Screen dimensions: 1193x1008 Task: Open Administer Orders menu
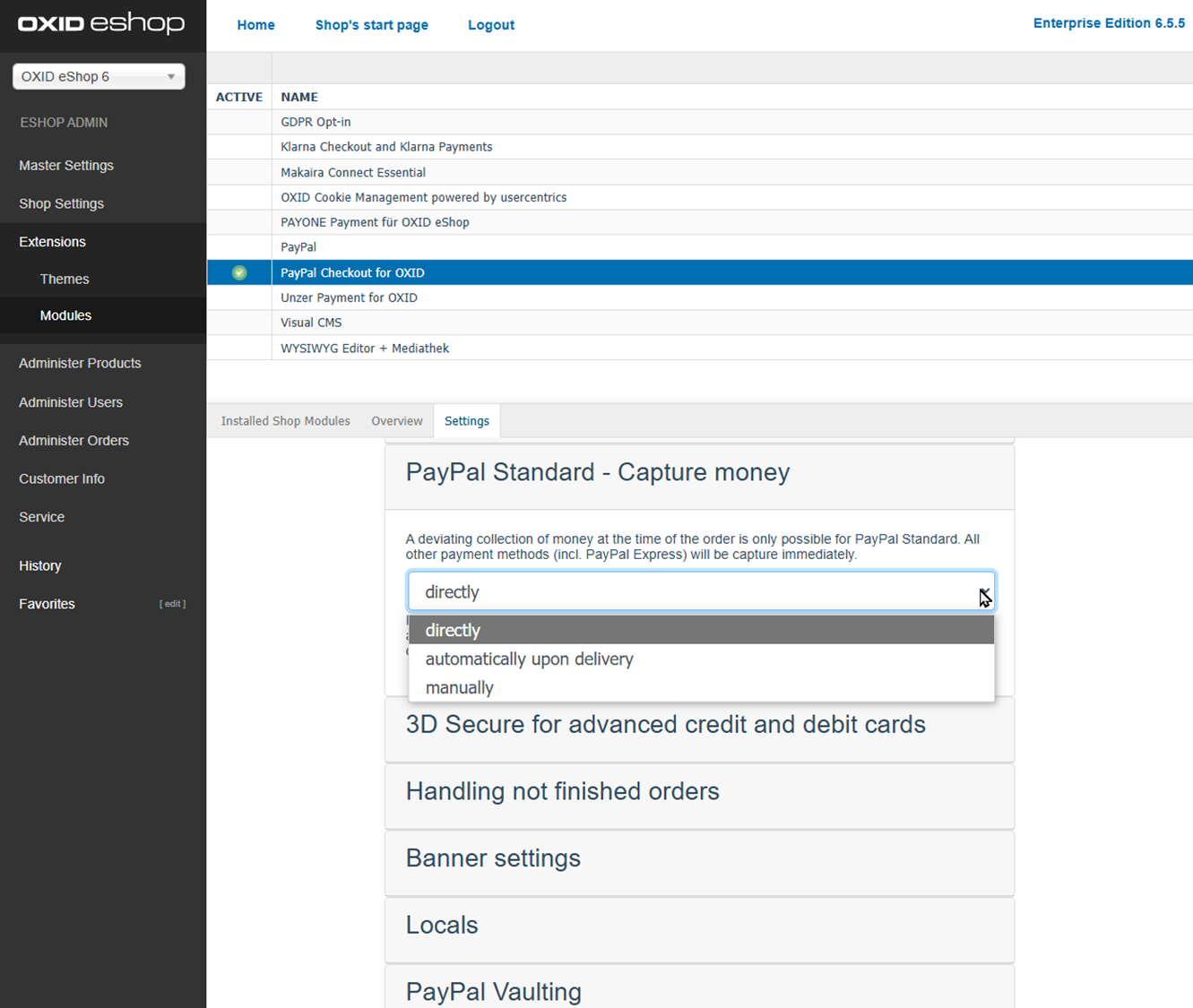tap(73, 441)
